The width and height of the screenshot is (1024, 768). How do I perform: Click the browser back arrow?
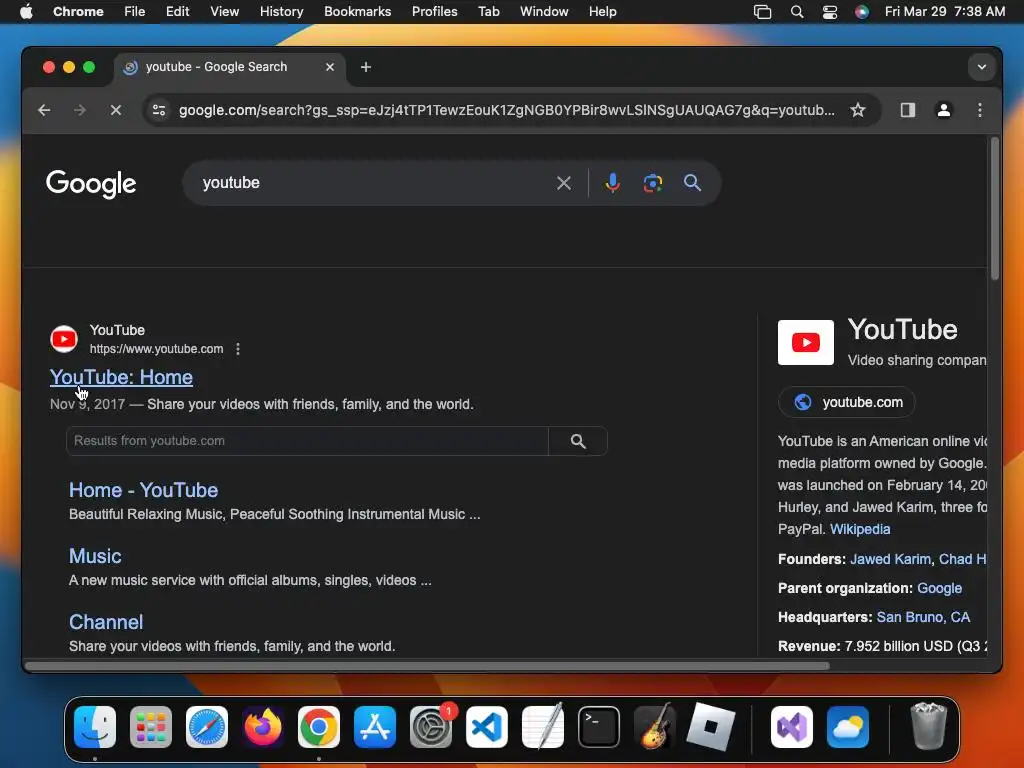tap(44, 110)
